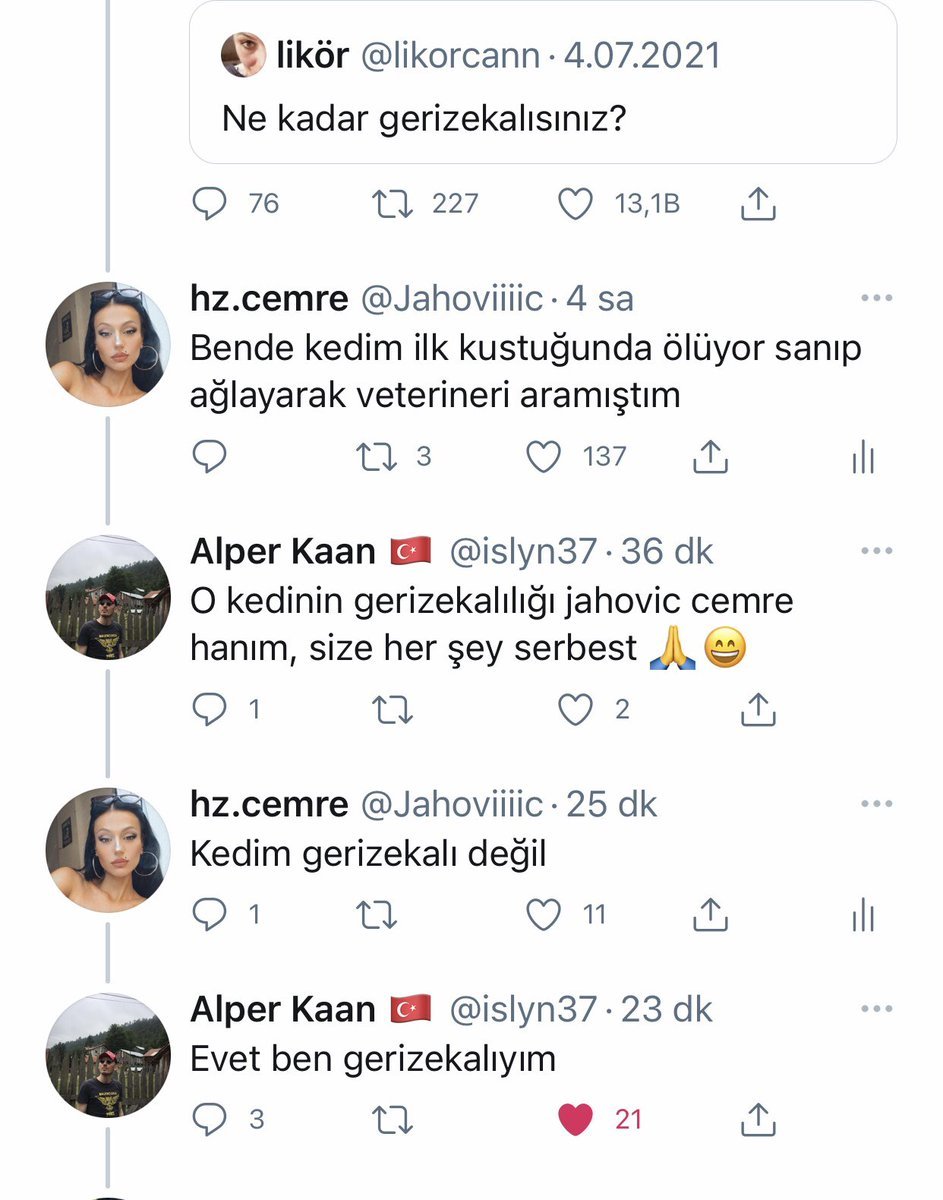Open more options on hz.cemre's 4 sa tweet
943x1200 pixels.
pos(875,298)
